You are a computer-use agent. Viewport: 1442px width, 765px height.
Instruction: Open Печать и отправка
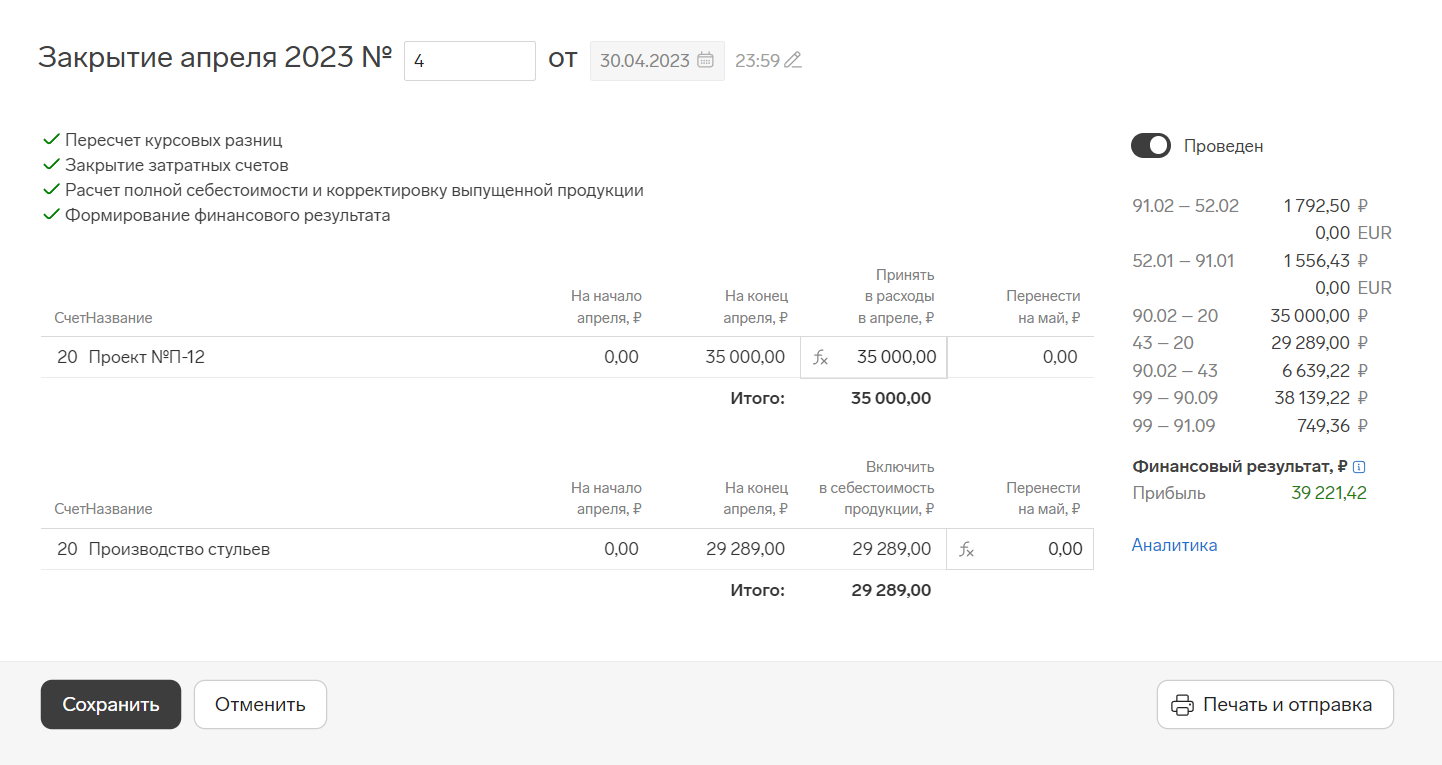[x=1275, y=705]
